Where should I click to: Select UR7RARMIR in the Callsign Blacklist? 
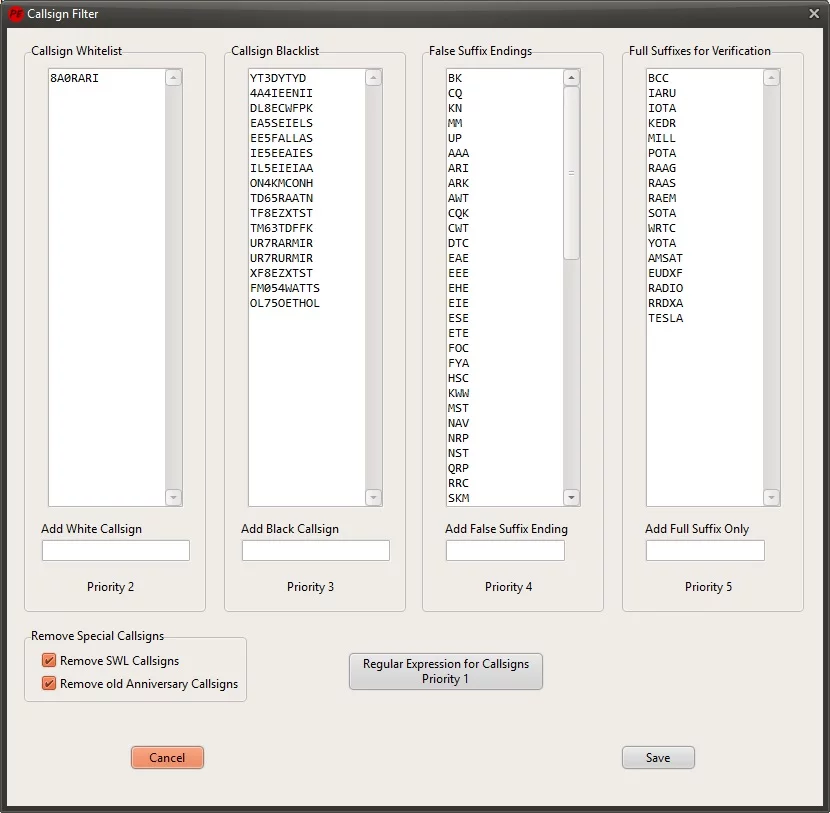click(x=281, y=243)
